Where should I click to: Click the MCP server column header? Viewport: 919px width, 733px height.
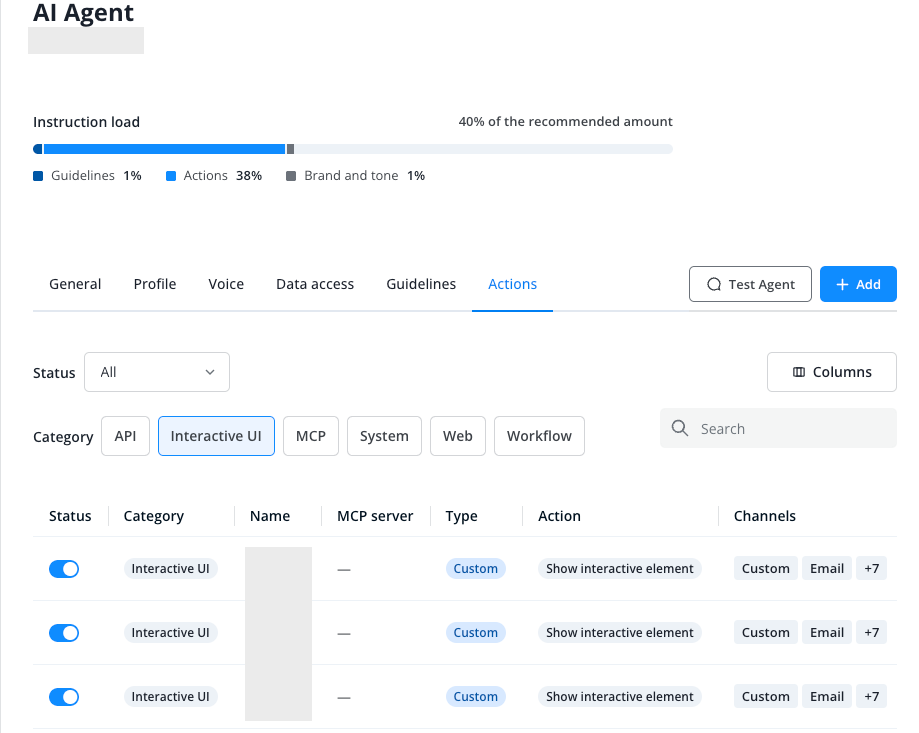pos(375,516)
